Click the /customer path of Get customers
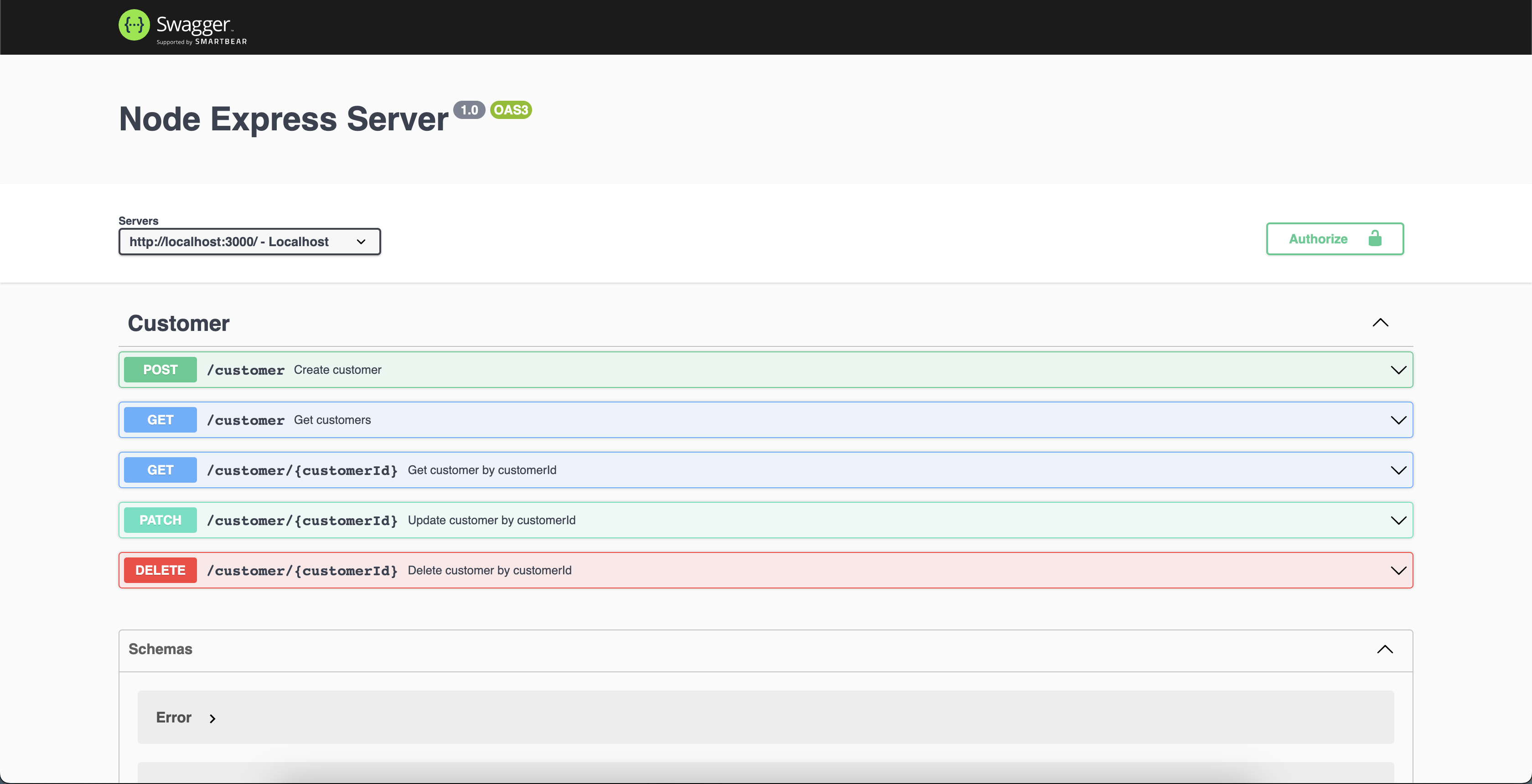 246,420
